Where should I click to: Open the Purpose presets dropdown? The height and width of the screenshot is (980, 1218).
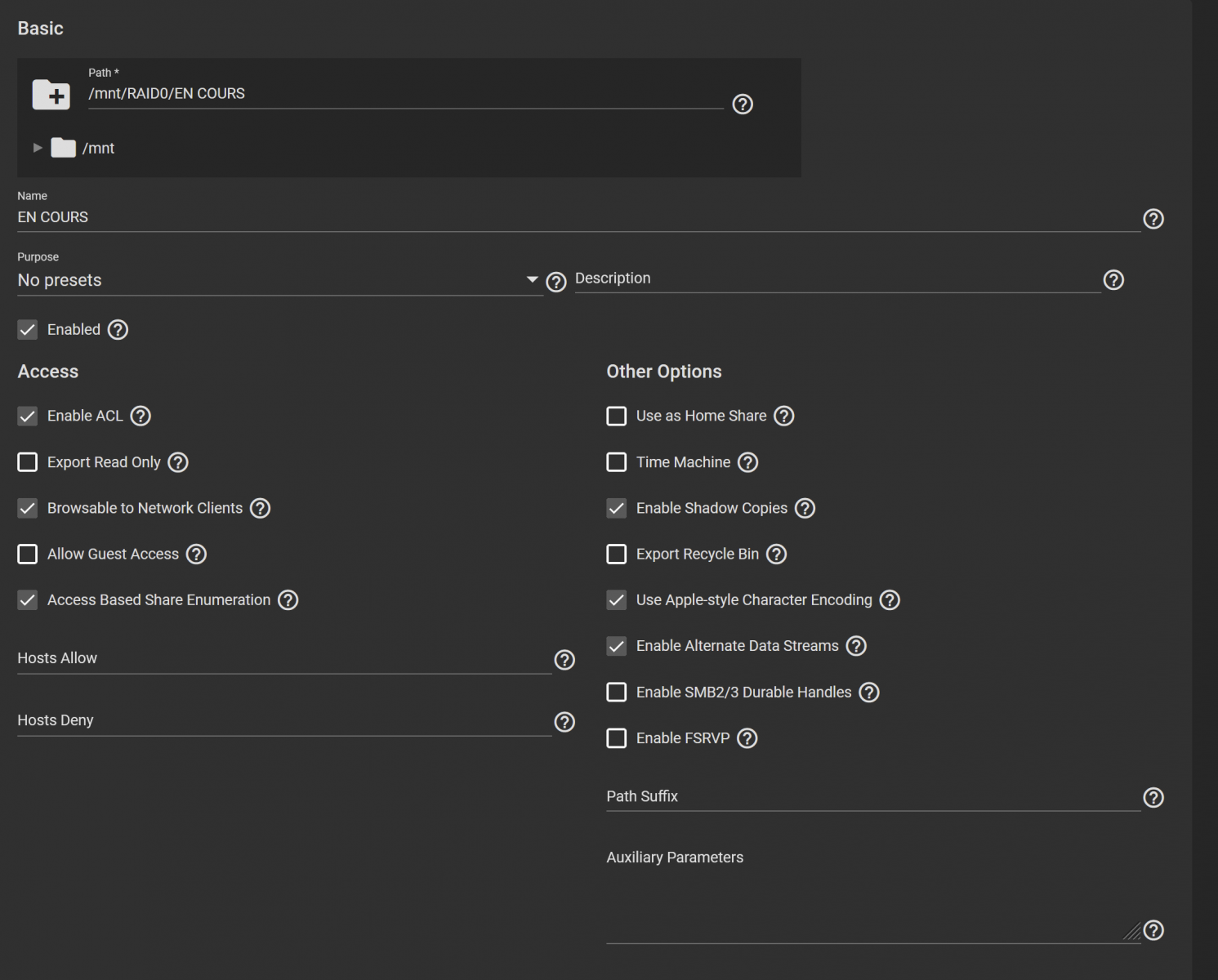pyautogui.click(x=278, y=280)
